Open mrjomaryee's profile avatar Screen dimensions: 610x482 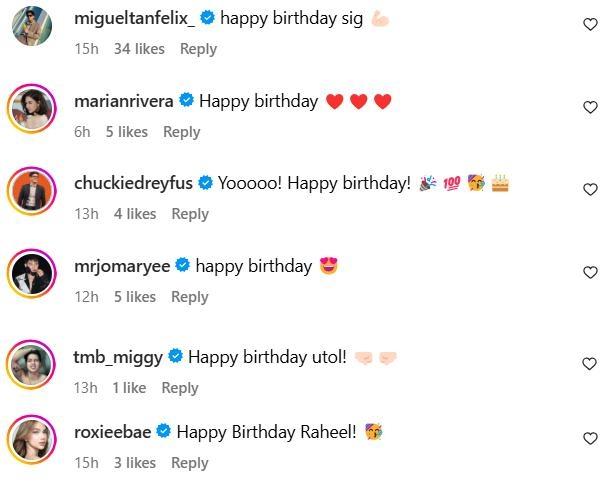pyautogui.click(x=32, y=273)
